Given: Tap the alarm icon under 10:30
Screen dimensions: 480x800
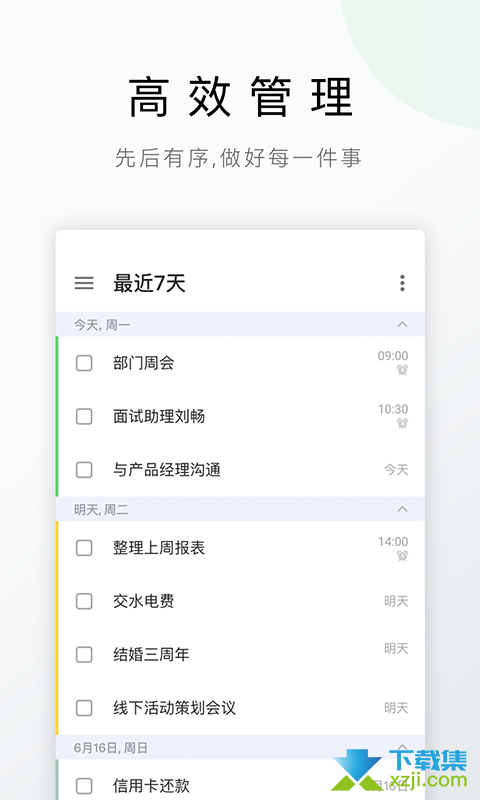Looking at the screenshot, I should coord(402,423).
